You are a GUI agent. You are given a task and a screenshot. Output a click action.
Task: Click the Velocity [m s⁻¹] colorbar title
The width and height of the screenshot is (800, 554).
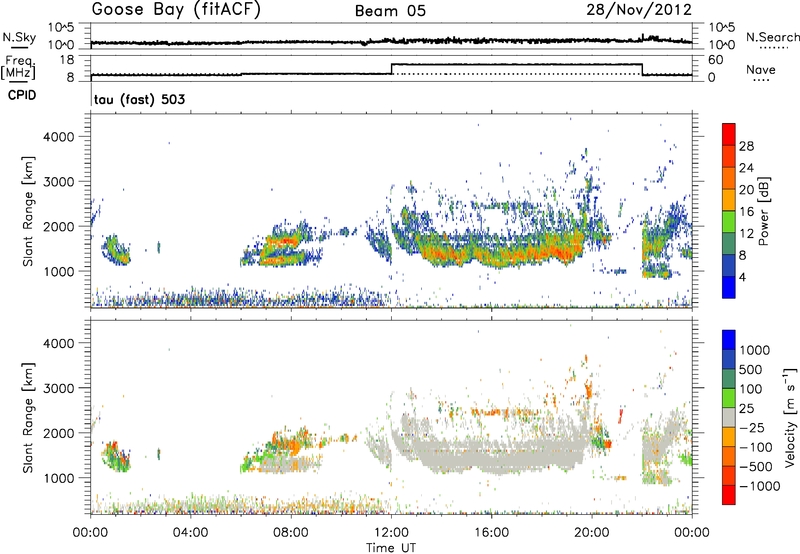(x=790, y=417)
